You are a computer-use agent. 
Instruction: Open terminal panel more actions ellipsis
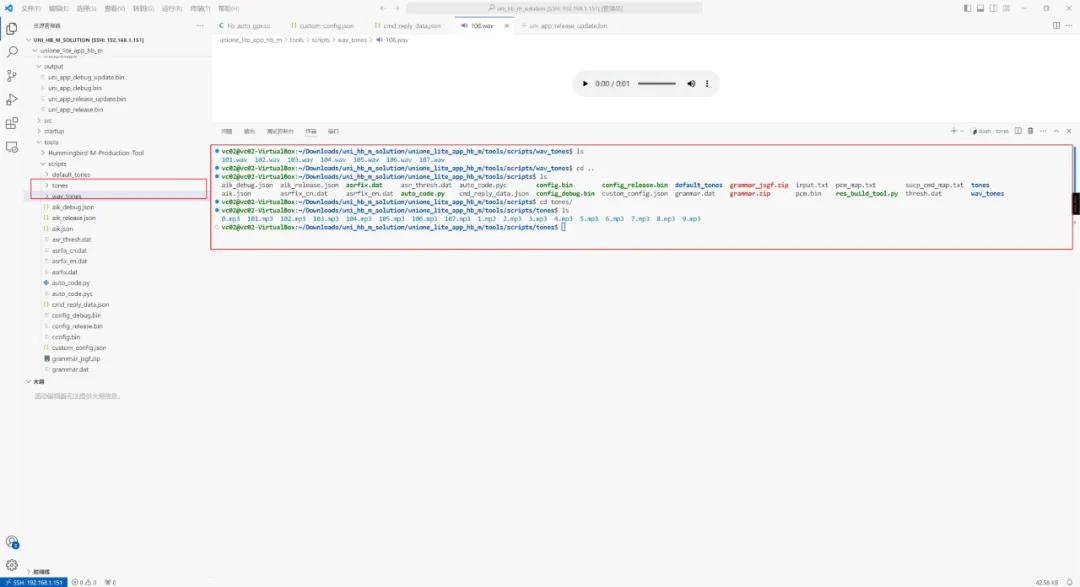point(1043,131)
